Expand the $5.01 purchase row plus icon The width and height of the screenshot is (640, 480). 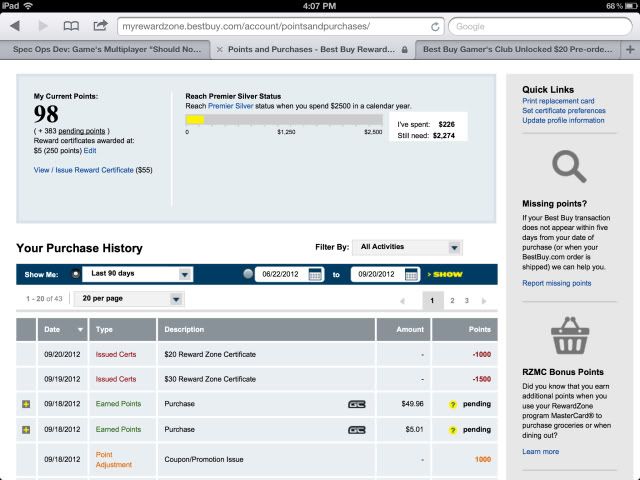coord(26,429)
